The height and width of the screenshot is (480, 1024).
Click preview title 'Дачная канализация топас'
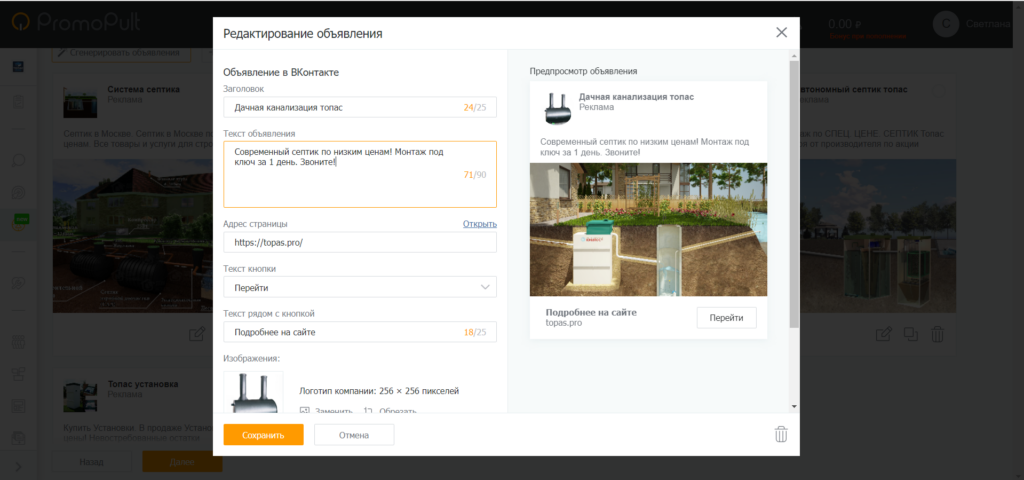coord(636,97)
